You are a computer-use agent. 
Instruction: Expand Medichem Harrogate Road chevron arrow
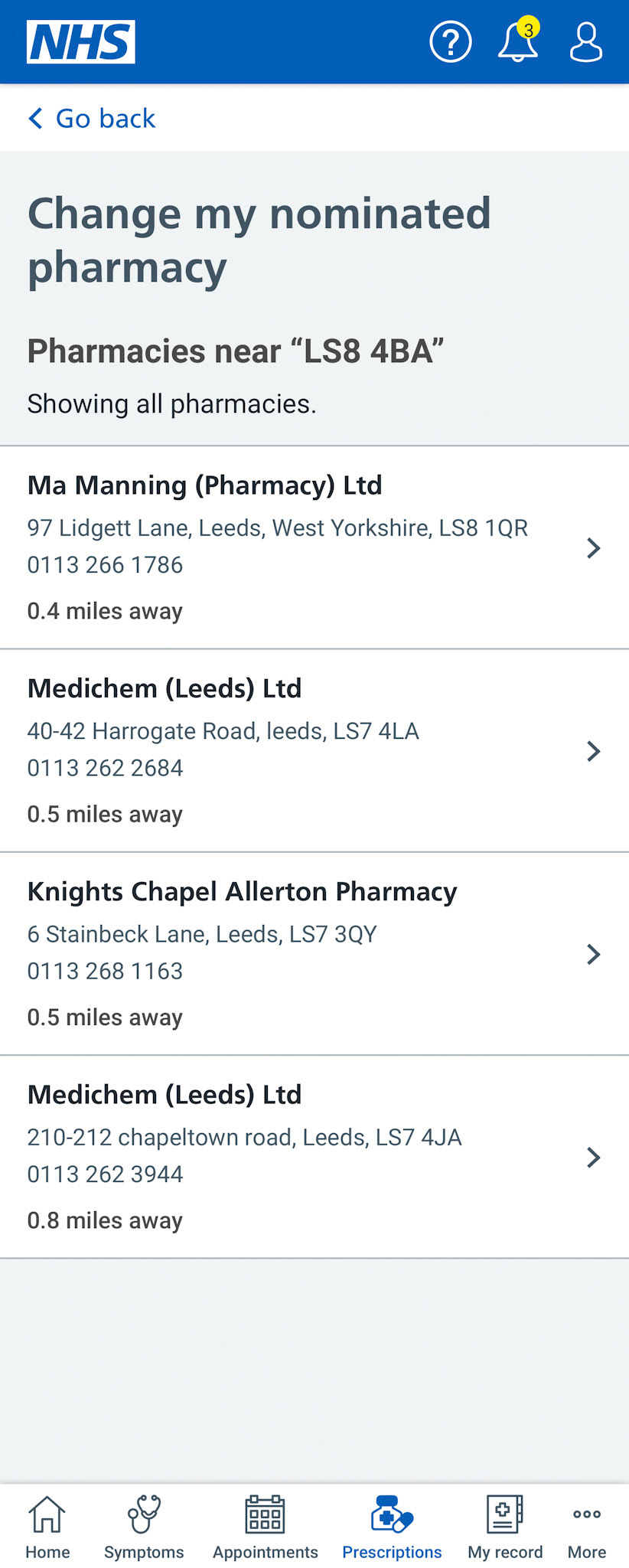click(593, 751)
